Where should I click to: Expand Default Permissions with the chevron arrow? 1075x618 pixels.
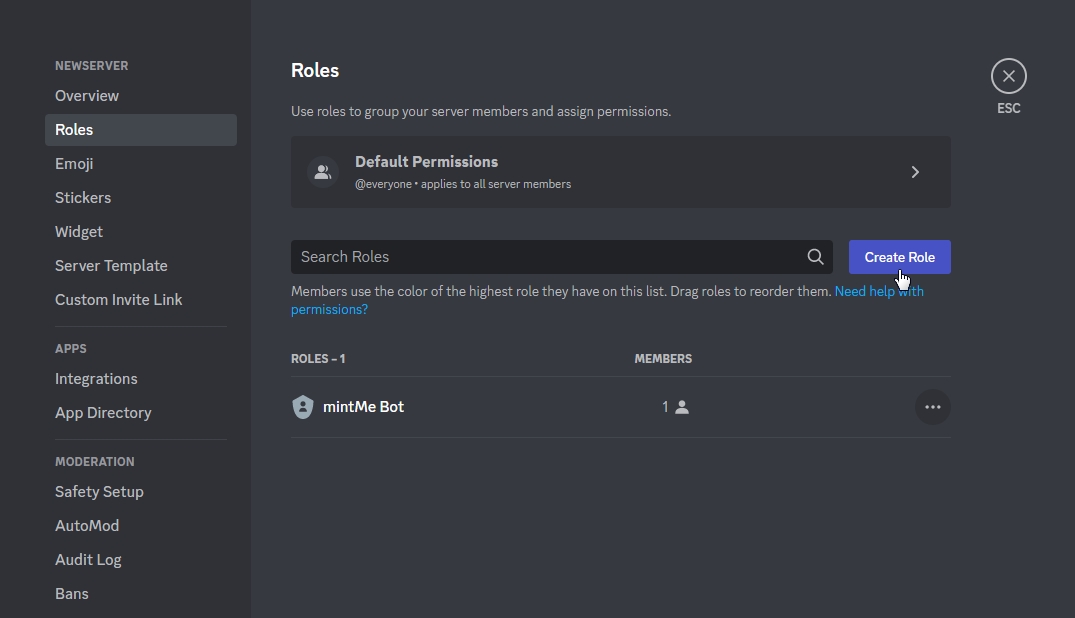click(x=915, y=172)
